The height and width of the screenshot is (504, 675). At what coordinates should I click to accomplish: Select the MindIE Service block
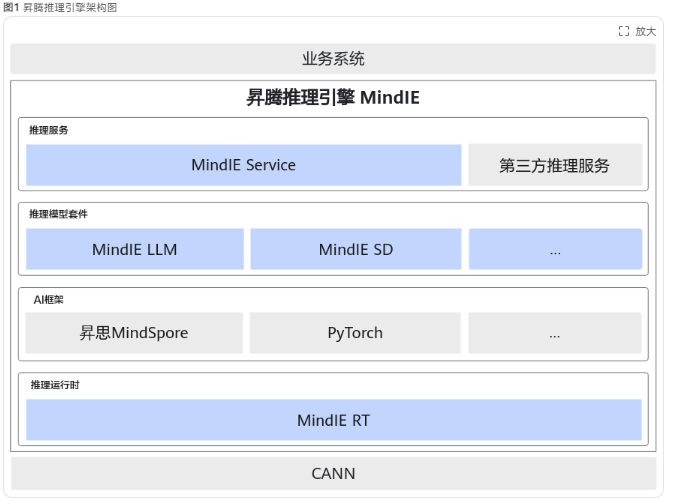pos(244,165)
